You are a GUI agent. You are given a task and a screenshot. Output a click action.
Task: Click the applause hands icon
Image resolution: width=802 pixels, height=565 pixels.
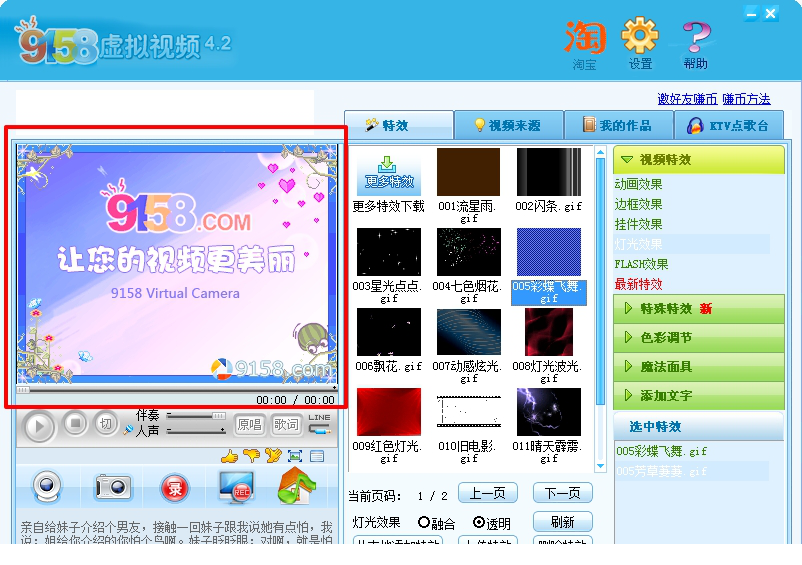(x=273, y=455)
